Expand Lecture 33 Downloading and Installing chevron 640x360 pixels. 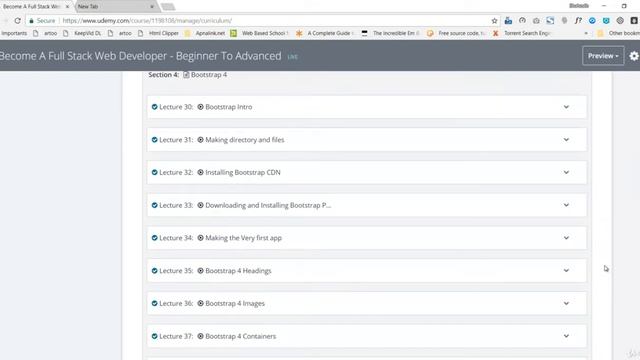coord(566,205)
